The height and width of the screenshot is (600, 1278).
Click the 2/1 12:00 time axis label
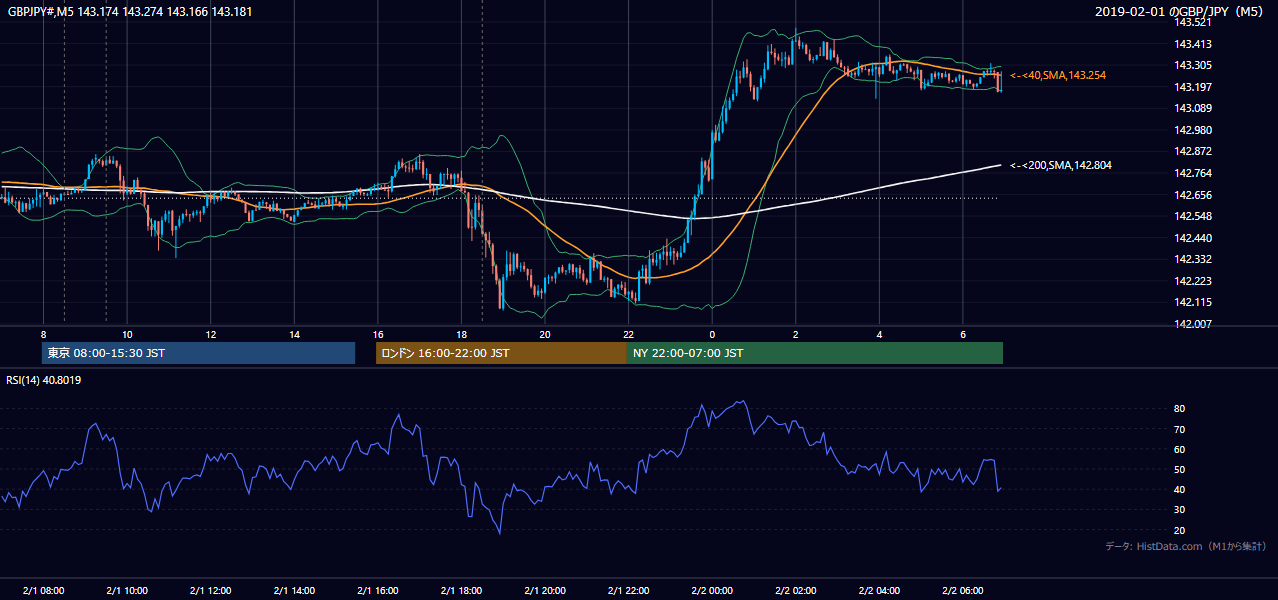[x=210, y=591]
